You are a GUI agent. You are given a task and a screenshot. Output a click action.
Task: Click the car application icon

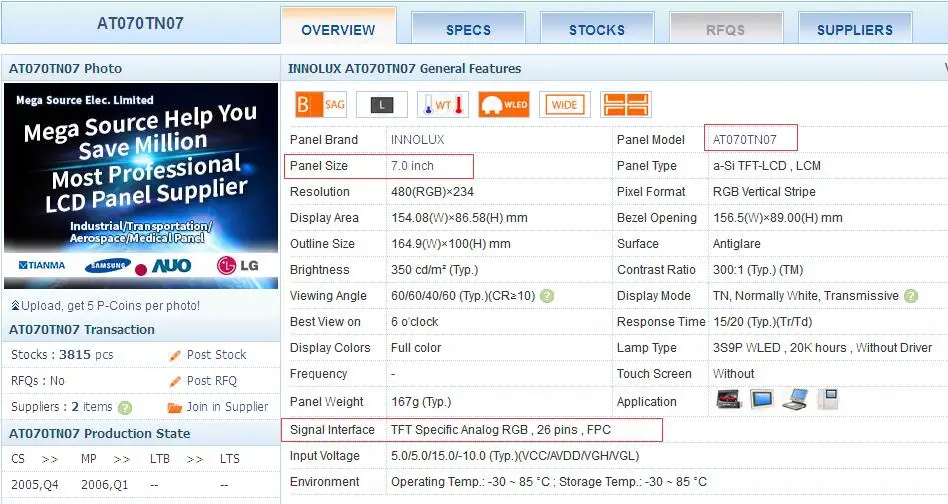point(729,399)
